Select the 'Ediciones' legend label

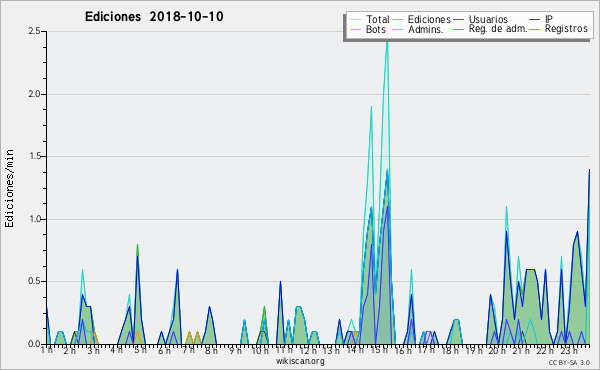click(x=429, y=19)
